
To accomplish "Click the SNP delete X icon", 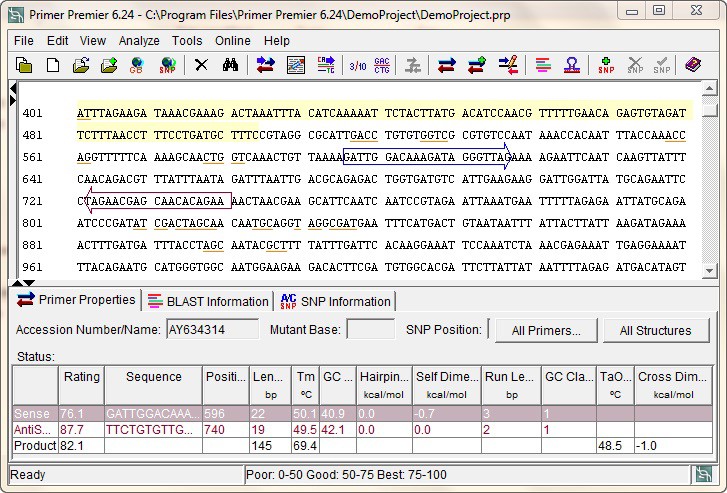I will click(635, 65).
